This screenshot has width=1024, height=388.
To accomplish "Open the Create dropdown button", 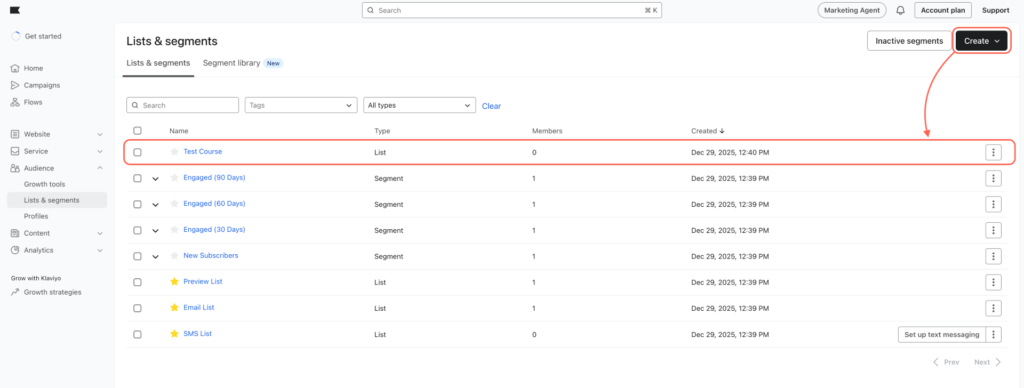I will [x=981, y=40].
